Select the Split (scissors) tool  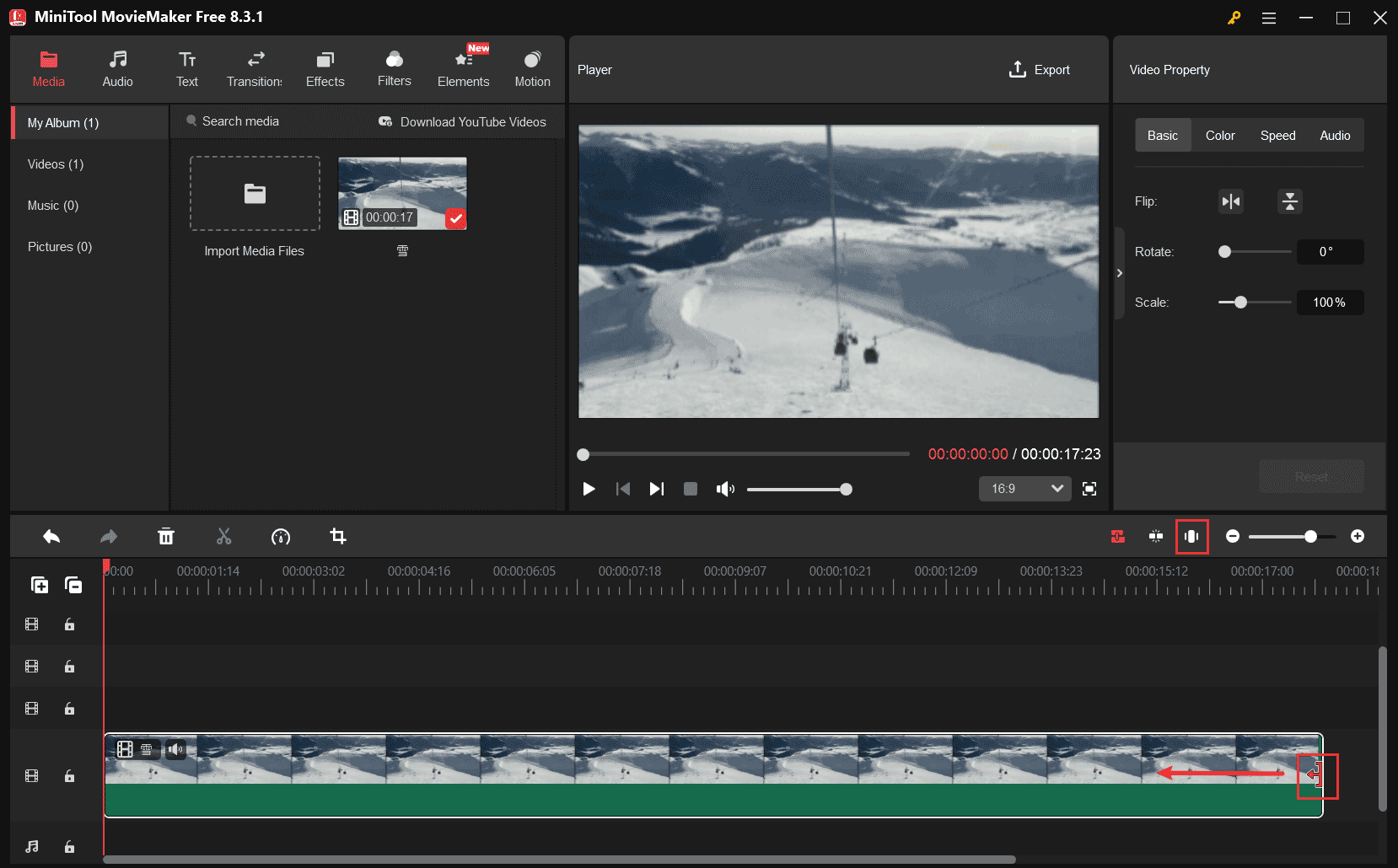pyautogui.click(x=223, y=536)
